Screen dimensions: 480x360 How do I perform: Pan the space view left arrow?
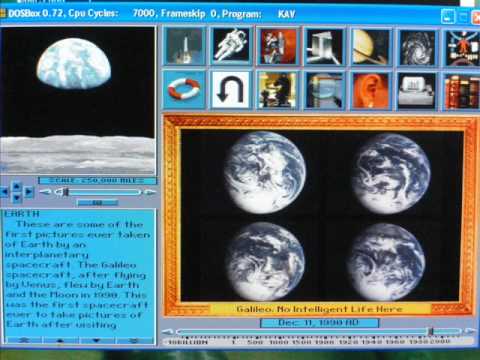[x=5, y=192]
